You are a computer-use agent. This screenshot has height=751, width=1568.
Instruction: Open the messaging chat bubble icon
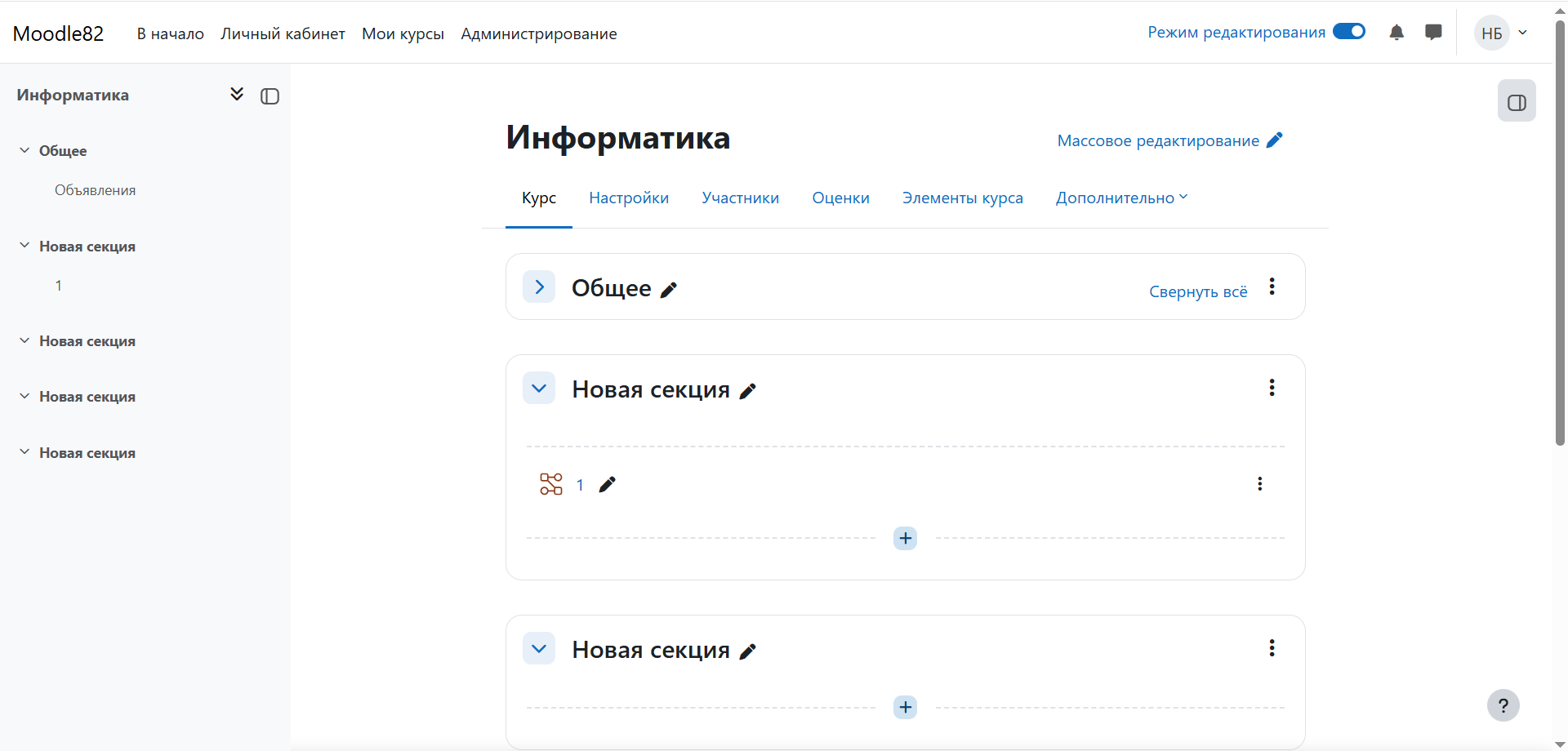click(1433, 33)
